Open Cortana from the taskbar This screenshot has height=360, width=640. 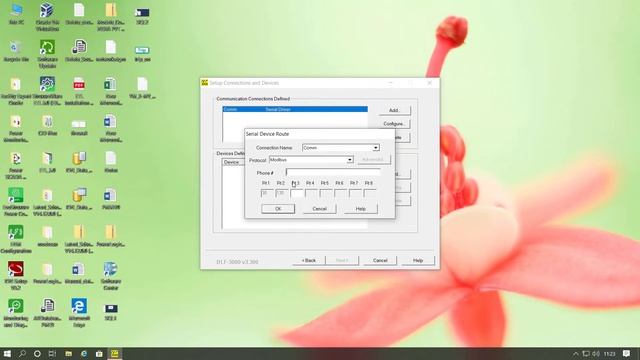[37, 353]
